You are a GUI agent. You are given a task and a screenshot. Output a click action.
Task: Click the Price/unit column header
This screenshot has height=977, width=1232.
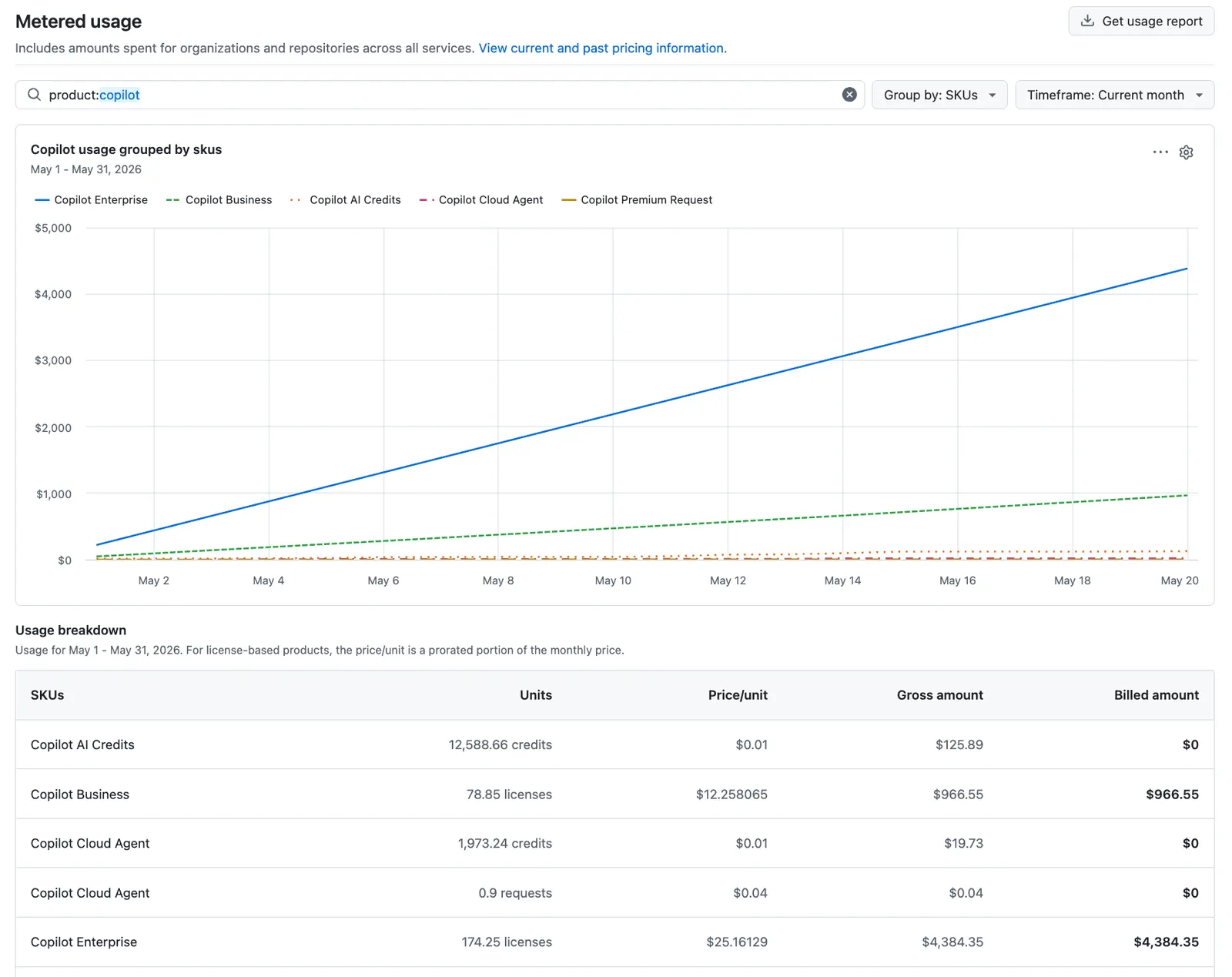[738, 695]
